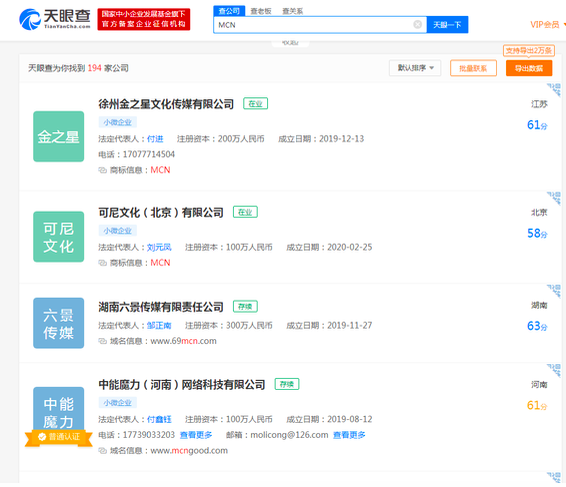The width and height of the screenshot is (566, 487).
Task: Click the 61分 score of 徐州金之星
Action: click(x=537, y=125)
